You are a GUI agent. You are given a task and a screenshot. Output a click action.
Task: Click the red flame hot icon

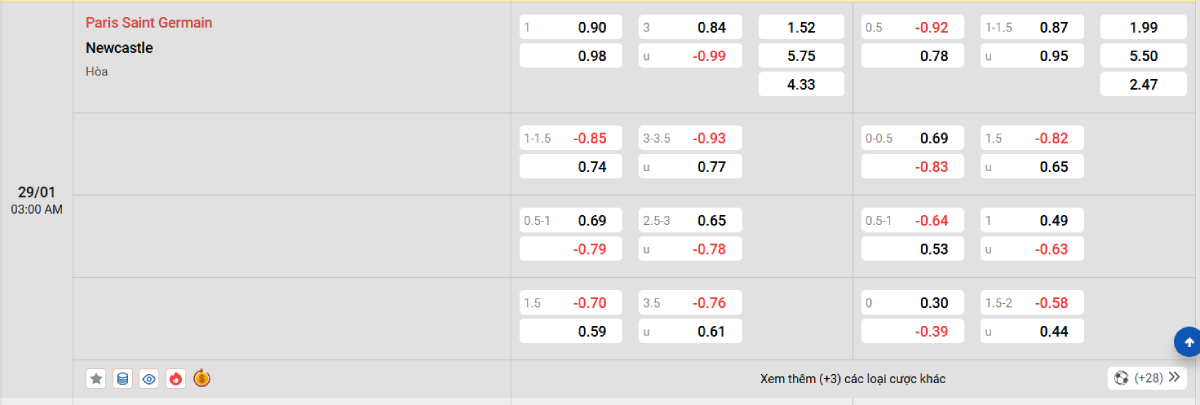[176, 379]
